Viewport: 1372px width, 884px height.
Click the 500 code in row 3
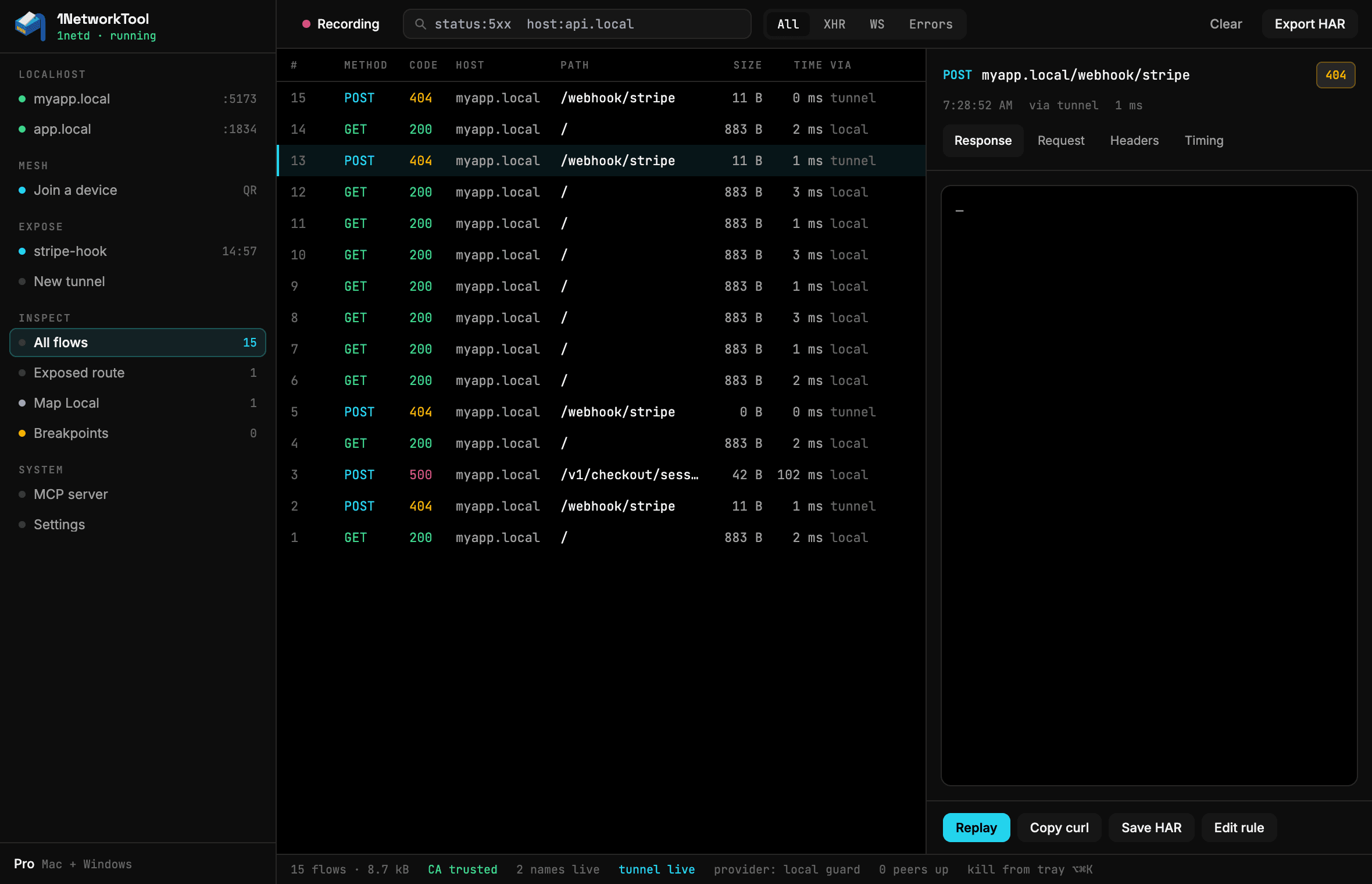420,475
